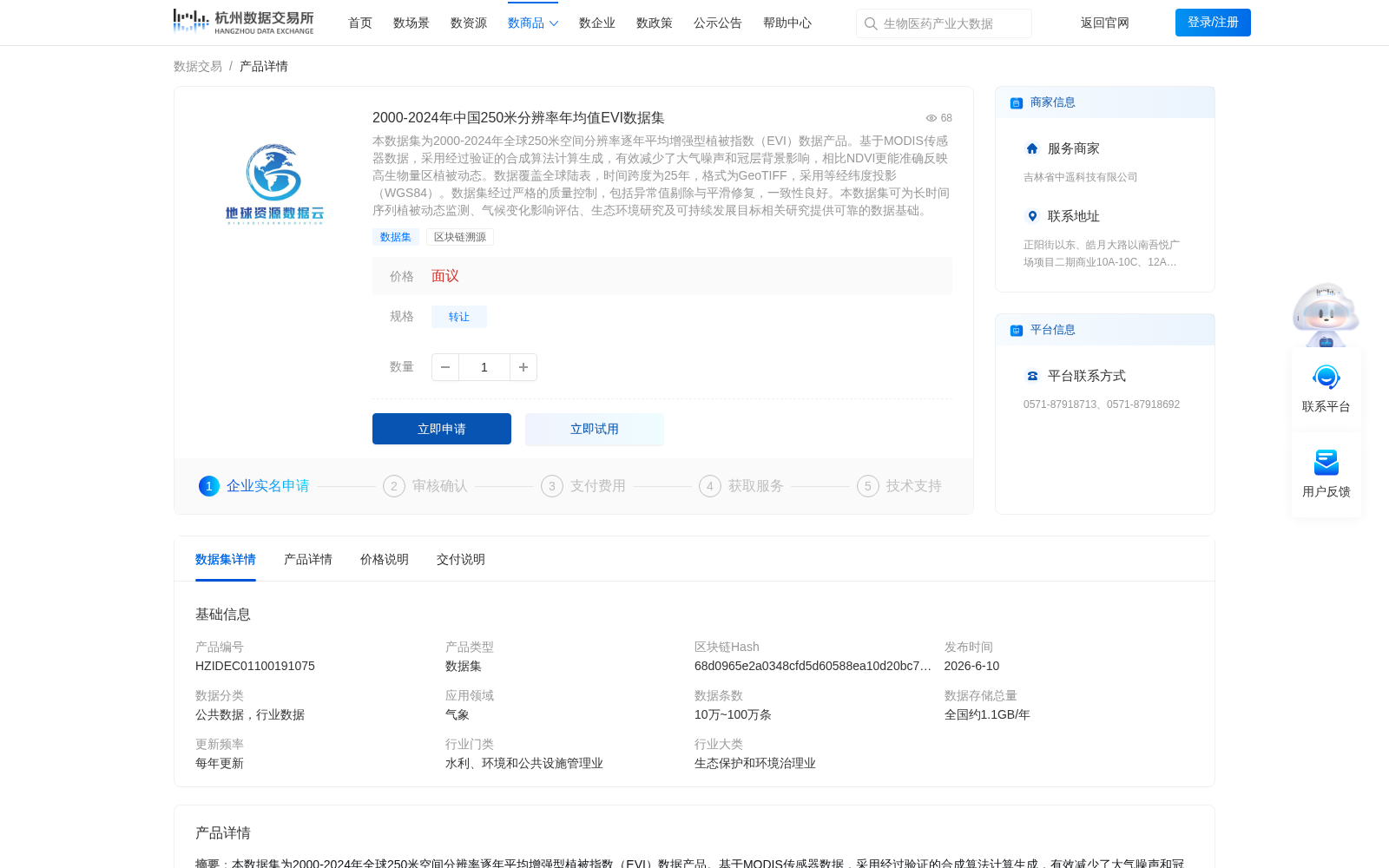Viewport: 1389px width, 868px height.
Task: Open the robot assistant mascot
Action: pyautogui.click(x=1326, y=314)
